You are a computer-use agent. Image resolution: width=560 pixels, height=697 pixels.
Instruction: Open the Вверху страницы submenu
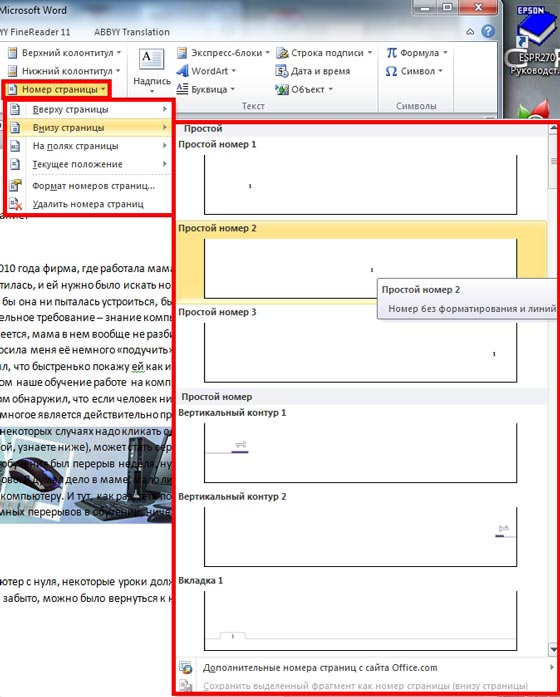89,109
